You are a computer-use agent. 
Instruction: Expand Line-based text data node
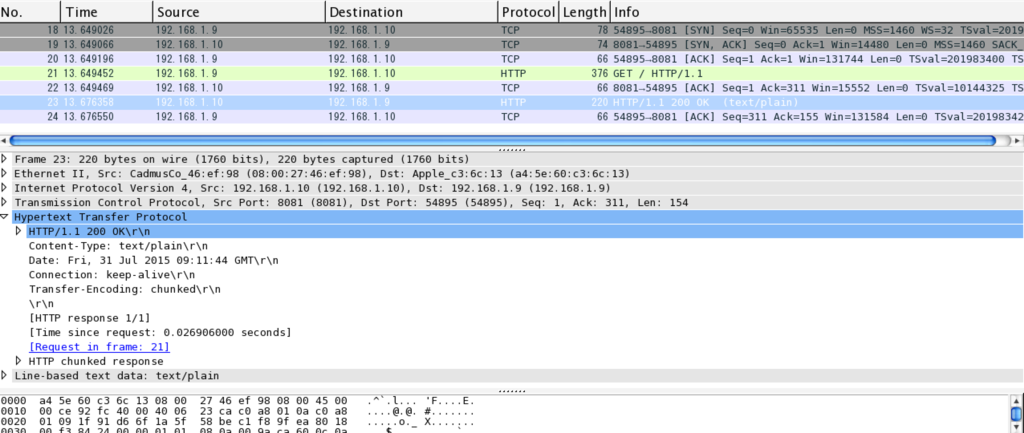[5, 375]
